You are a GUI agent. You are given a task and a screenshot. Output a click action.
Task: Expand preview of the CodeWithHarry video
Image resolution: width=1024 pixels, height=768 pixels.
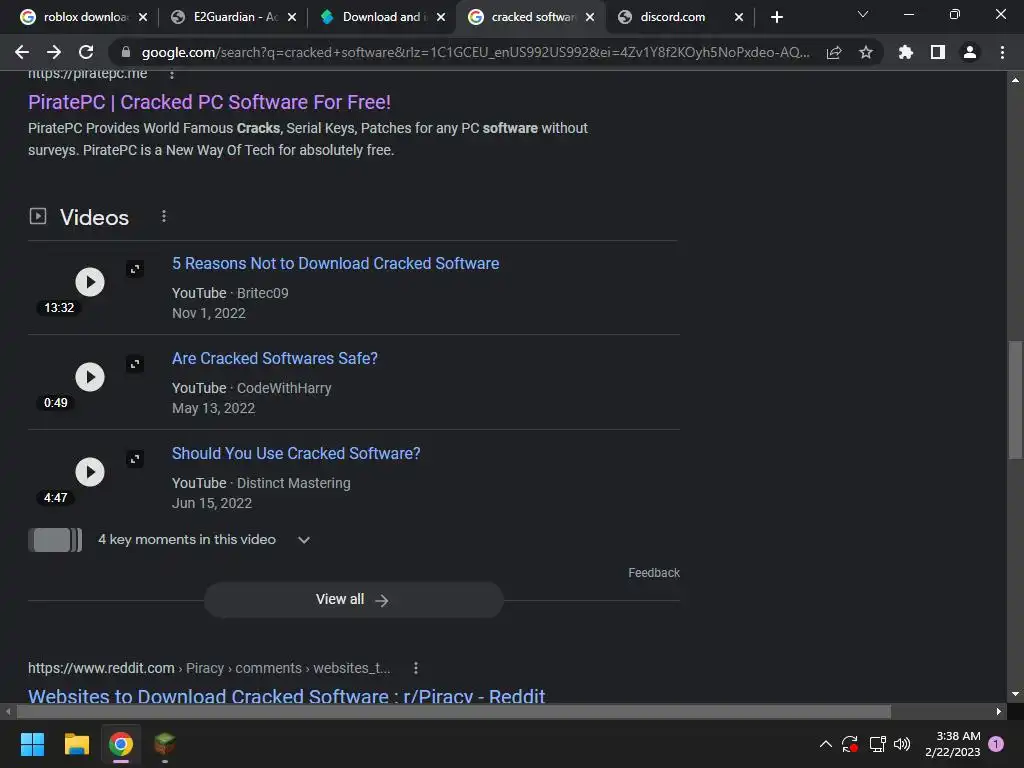tap(135, 364)
